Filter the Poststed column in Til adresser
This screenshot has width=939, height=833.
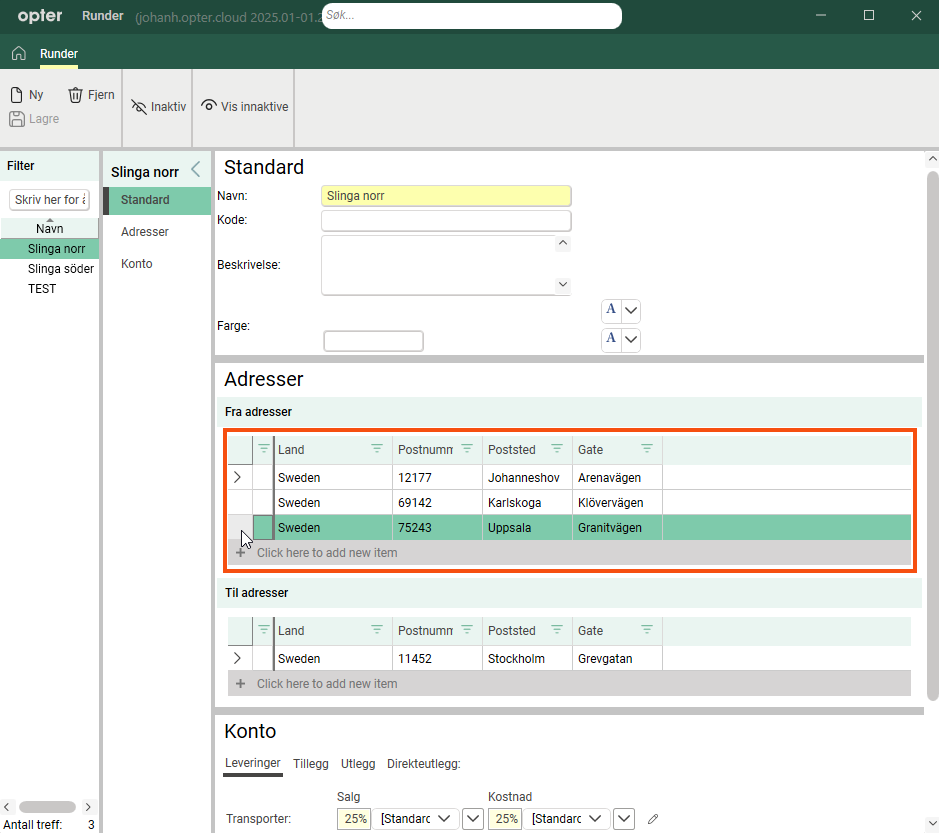click(x=557, y=630)
